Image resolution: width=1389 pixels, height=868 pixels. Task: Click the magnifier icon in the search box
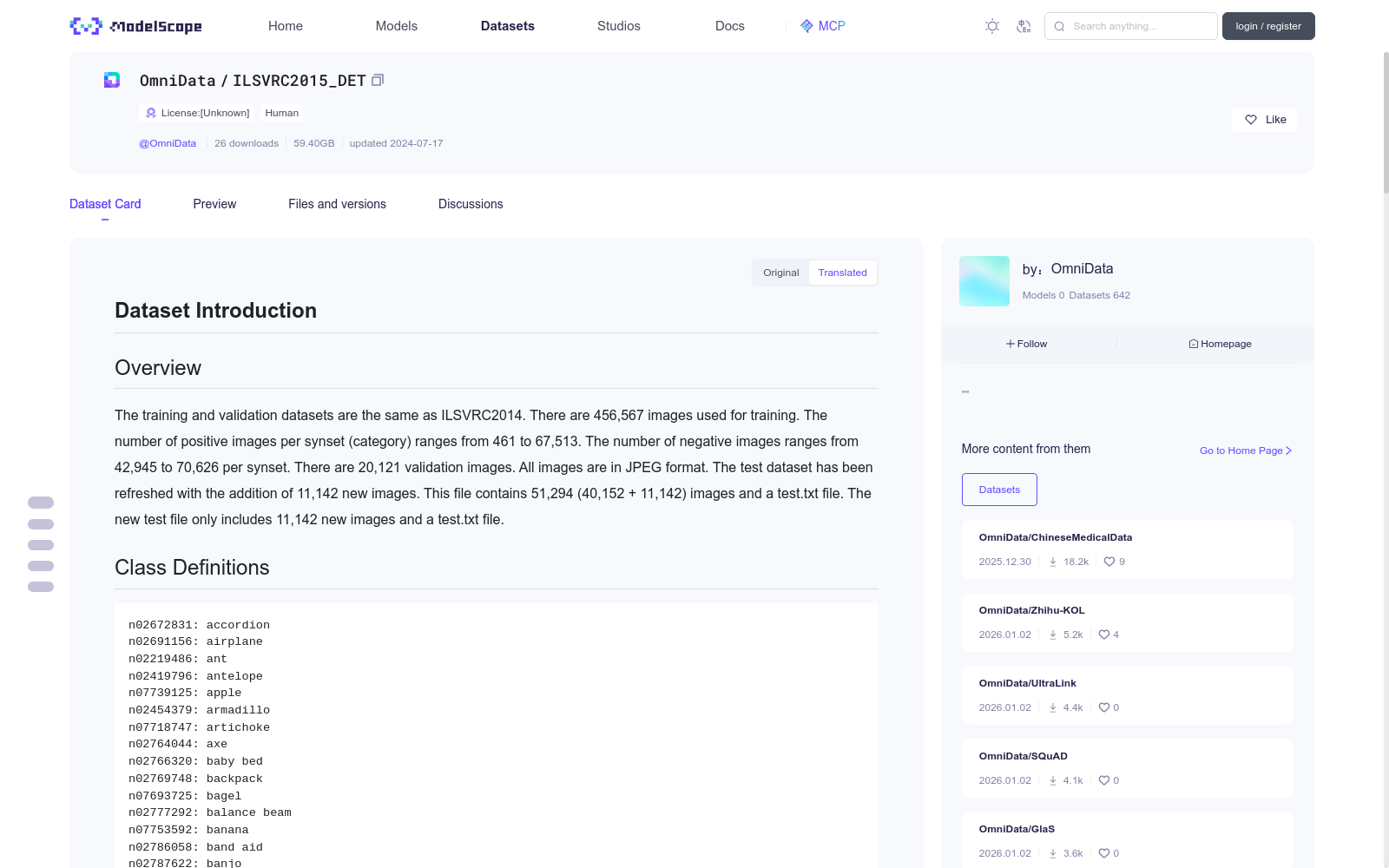pos(1059,26)
